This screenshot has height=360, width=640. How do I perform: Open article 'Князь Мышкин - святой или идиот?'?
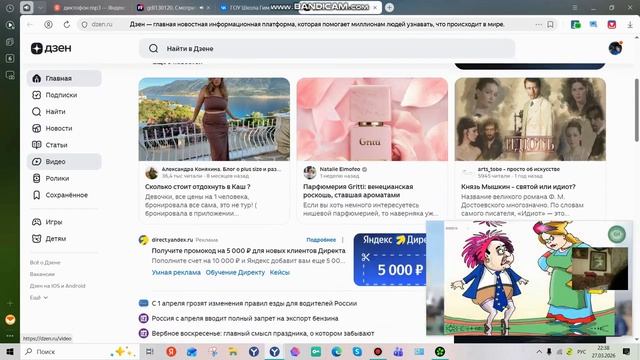(518, 187)
